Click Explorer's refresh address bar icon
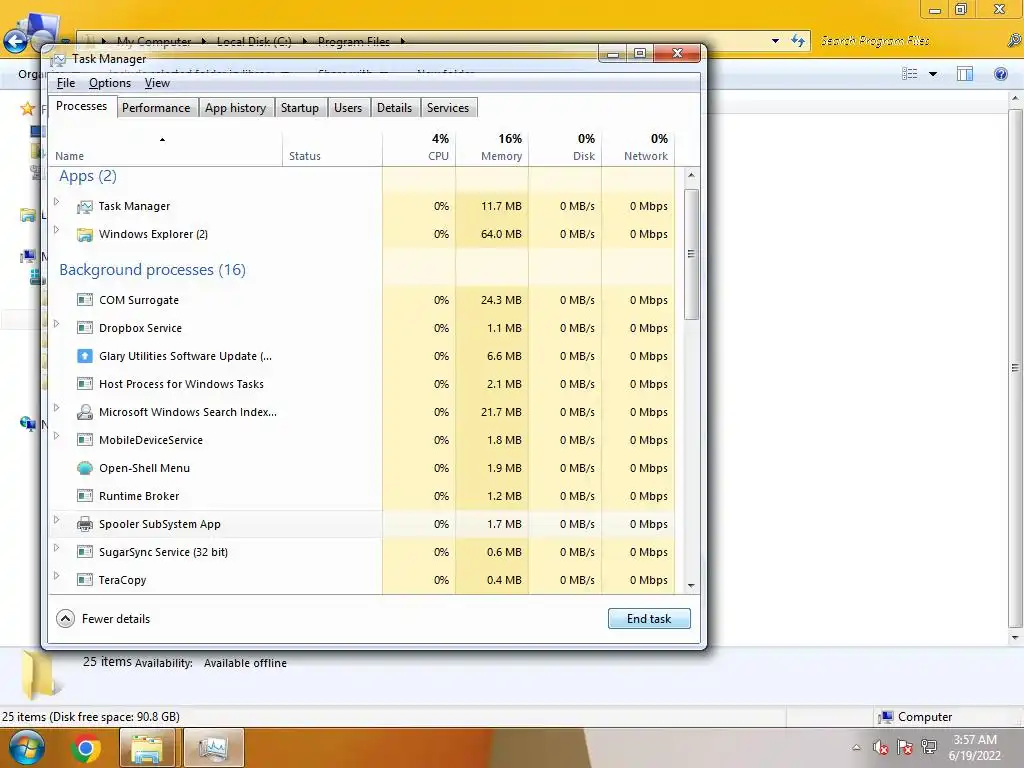 [797, 40]
